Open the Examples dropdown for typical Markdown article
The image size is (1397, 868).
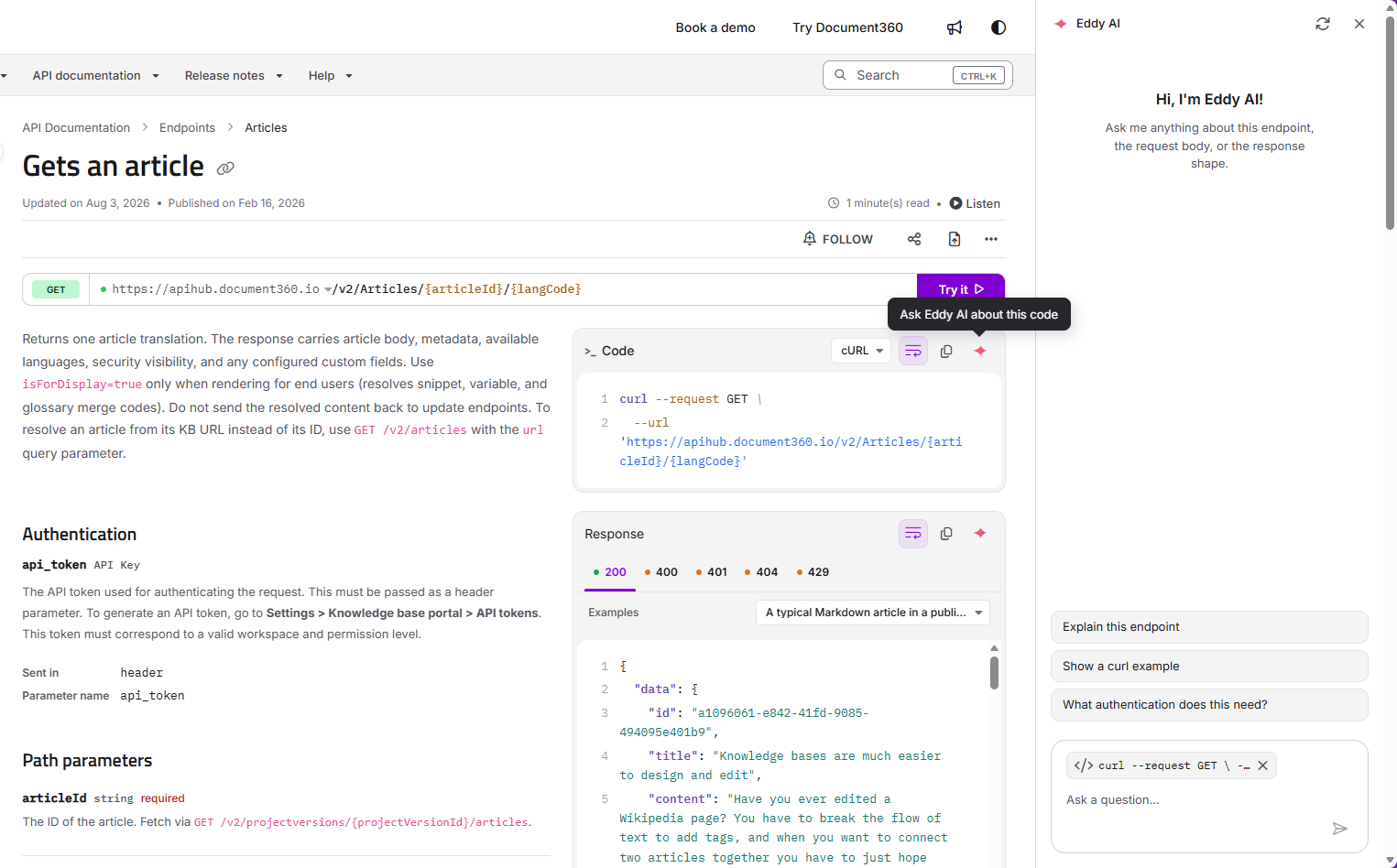pos(872,613)
